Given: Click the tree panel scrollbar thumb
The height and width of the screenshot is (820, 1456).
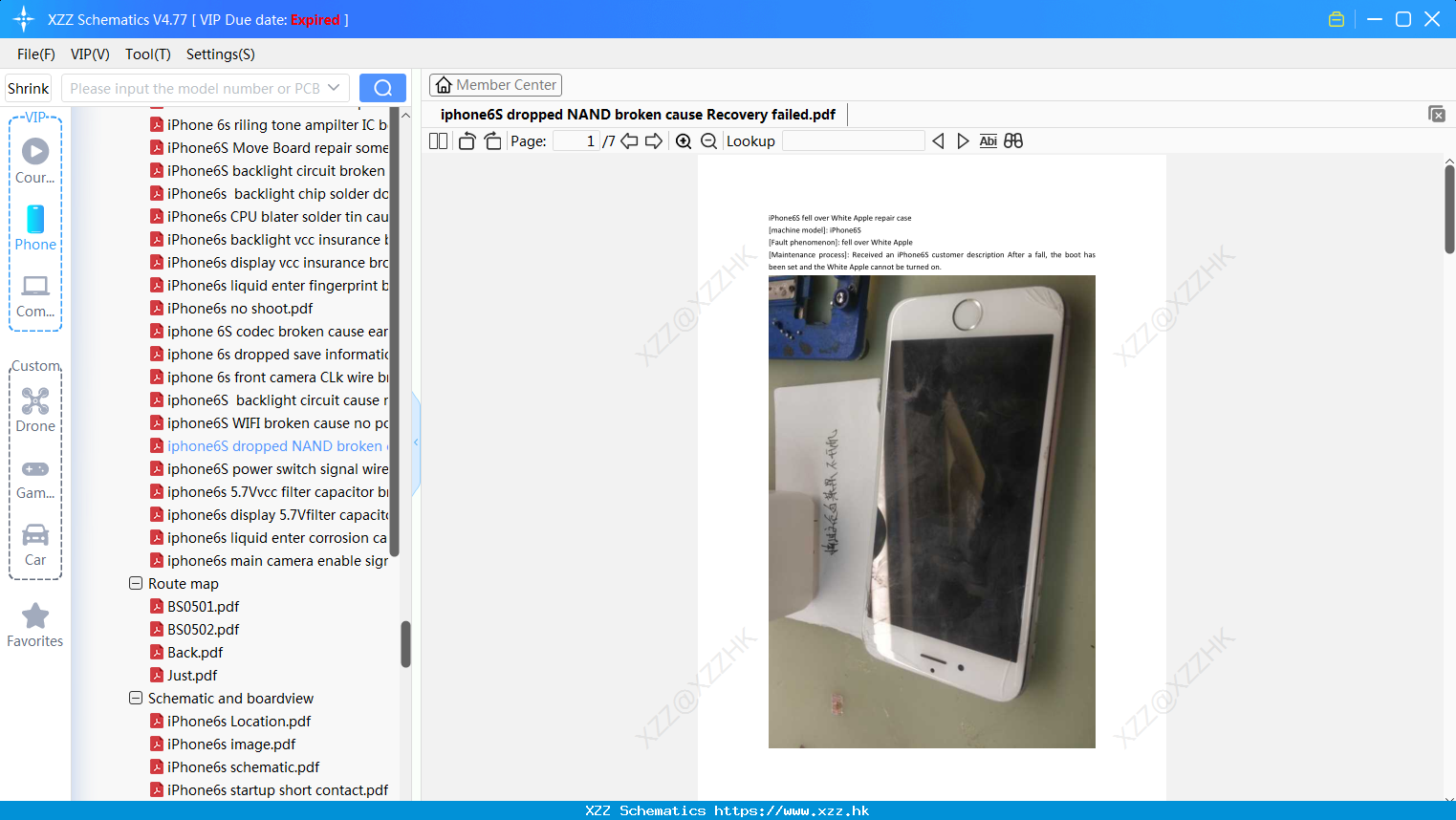Looking at the screenshot, I should click(x=405, y=644).
